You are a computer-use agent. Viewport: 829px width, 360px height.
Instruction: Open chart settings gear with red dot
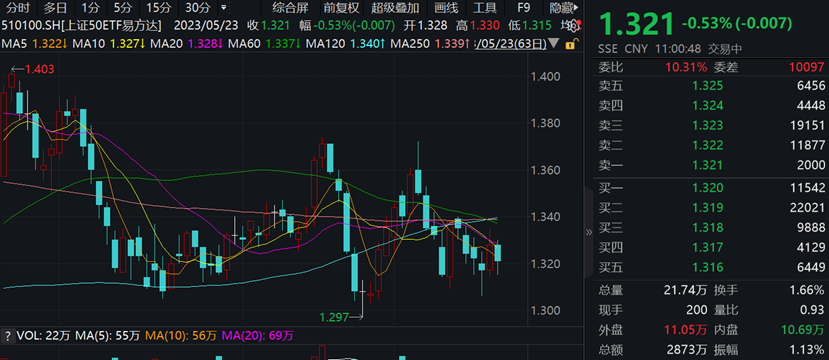click(574, 25)
